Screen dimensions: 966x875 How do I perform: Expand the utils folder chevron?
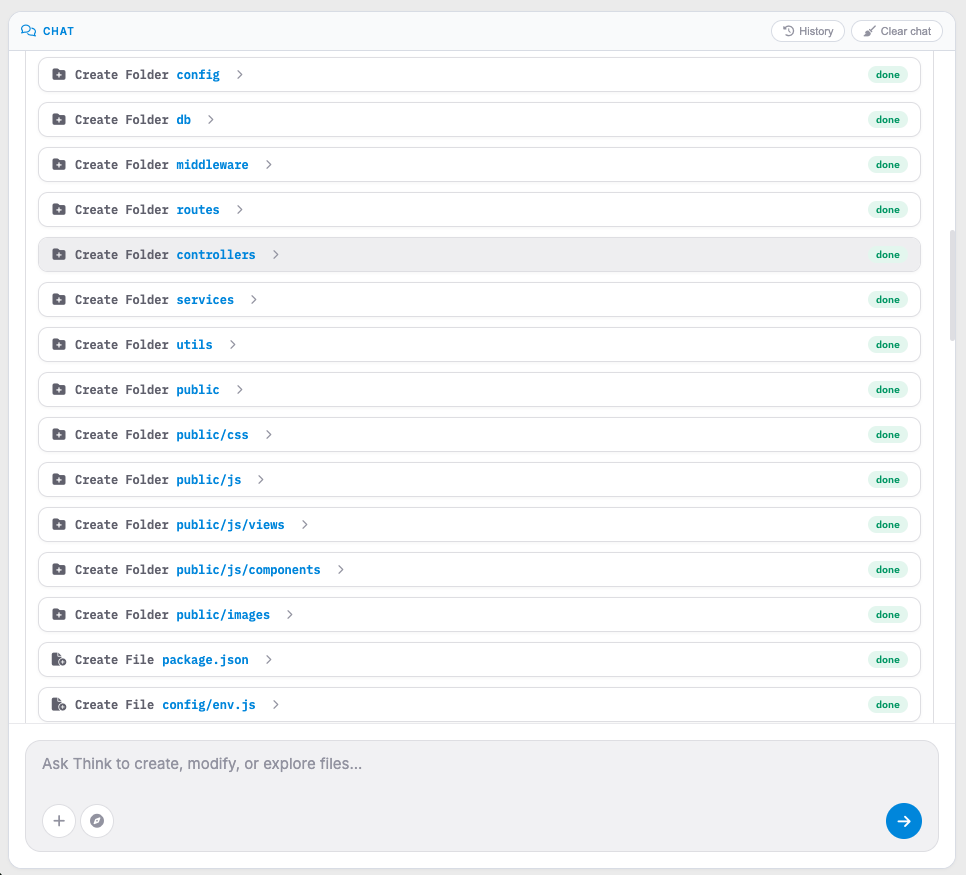click(x=233, y=344)
